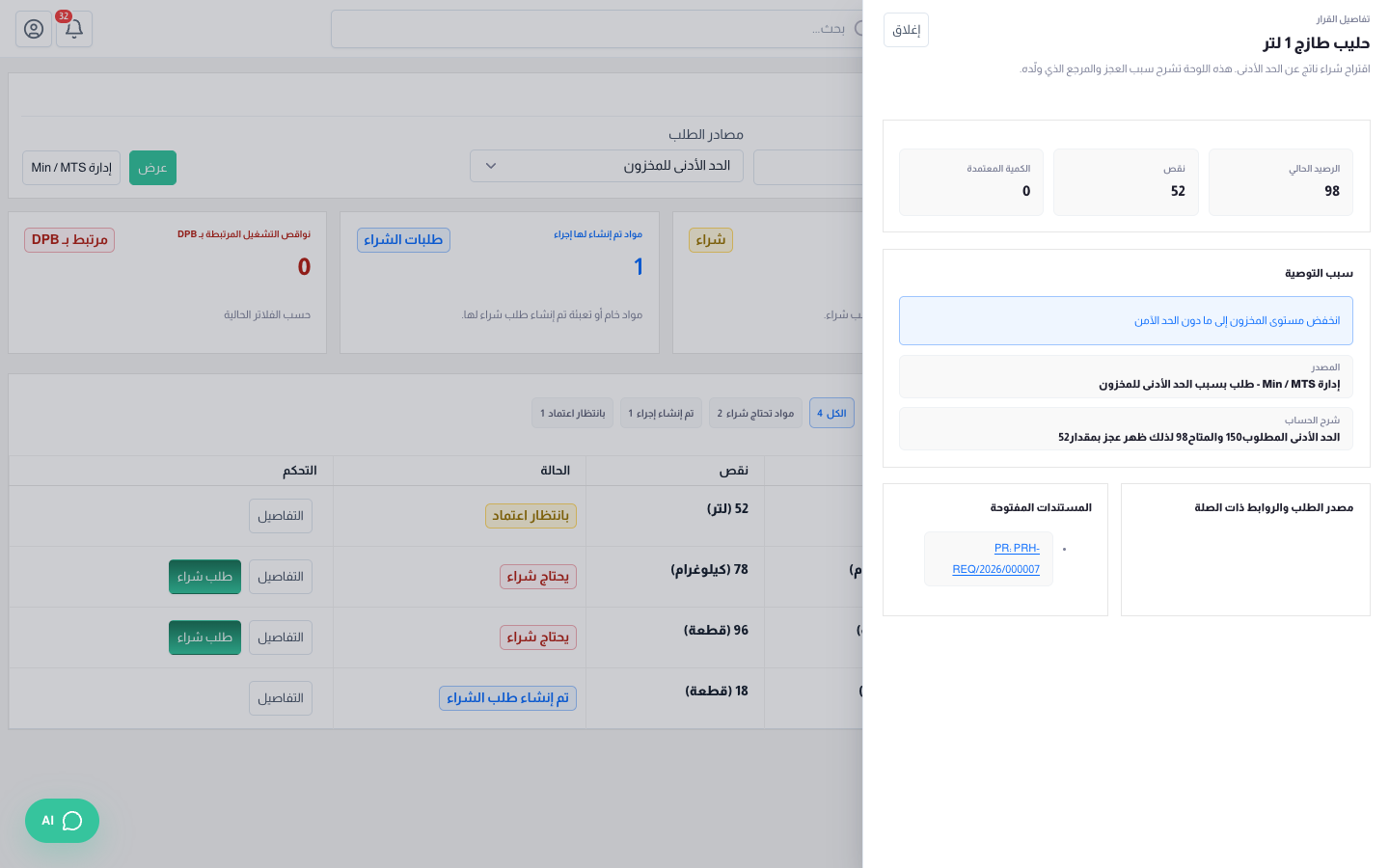The width and height of the screenshot is (1389, 868).
Task: Click يحتاج شراء badge in 96 (قطعة) row
Action: (x=538, y=637)
